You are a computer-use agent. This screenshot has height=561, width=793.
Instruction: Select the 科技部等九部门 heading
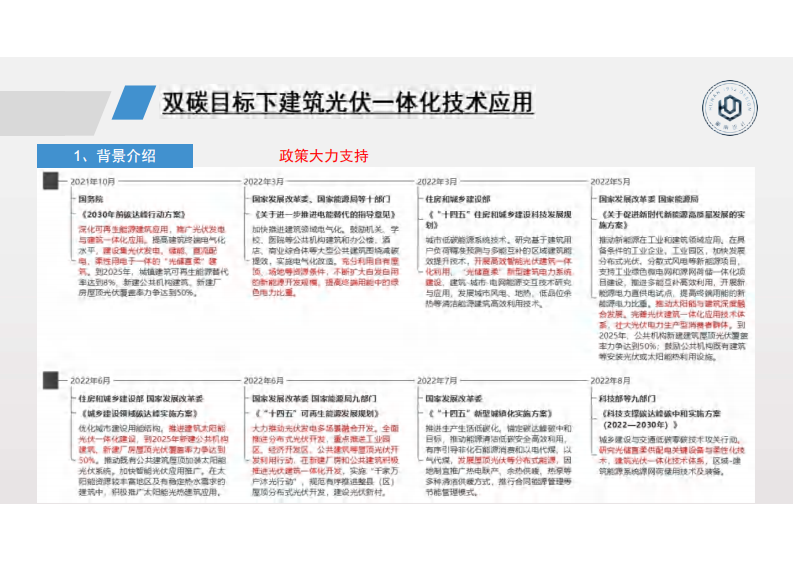point(627,399)
